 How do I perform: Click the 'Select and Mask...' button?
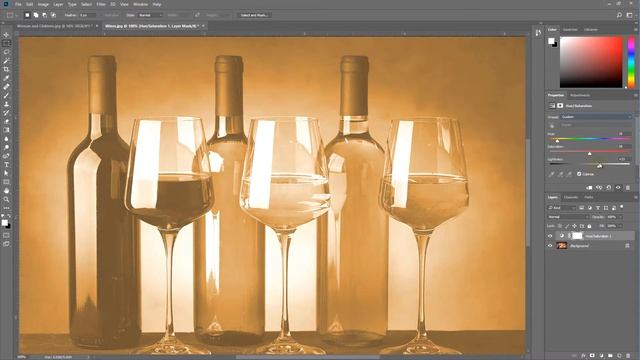(254, 15)
